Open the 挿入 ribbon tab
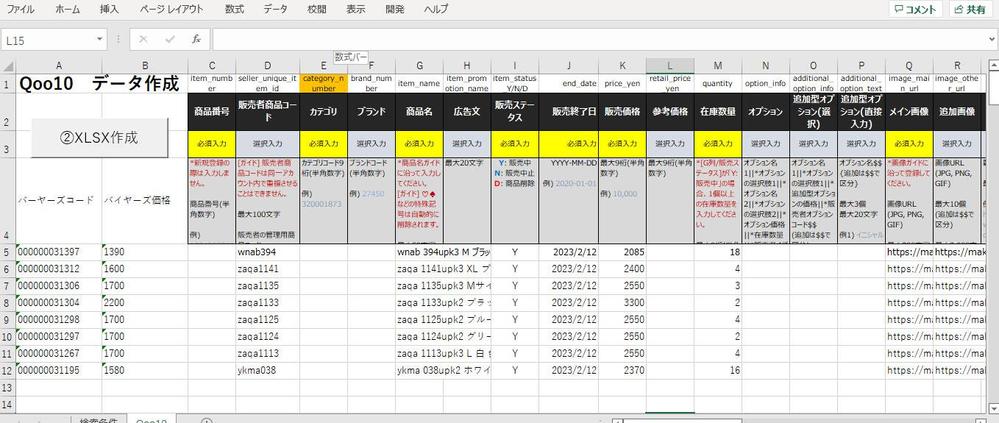The image size is (999, 423). [109, 10]
